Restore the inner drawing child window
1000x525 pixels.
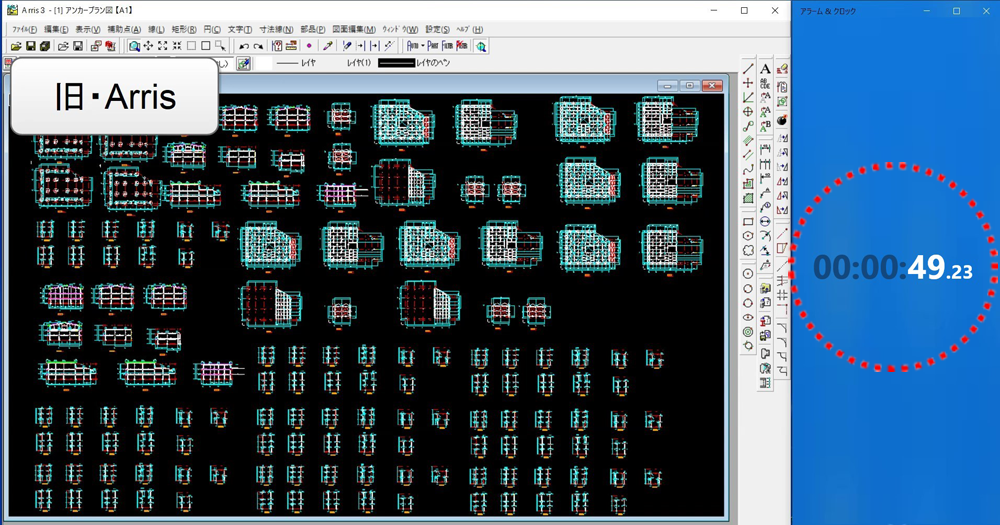[x=689, y=86]
